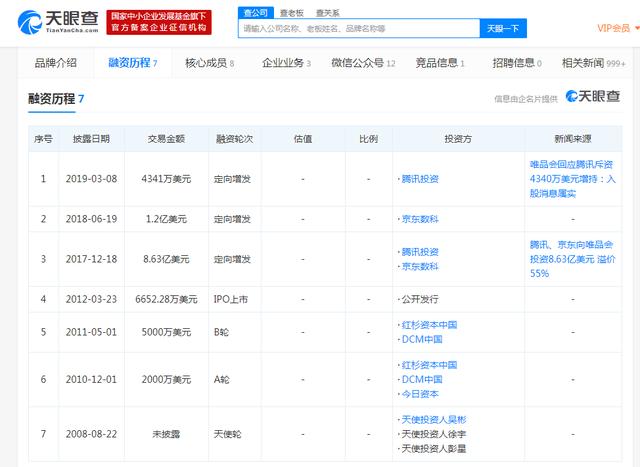
Task: Select the date cell 2018-06-19
Action: tap(91, 219)
